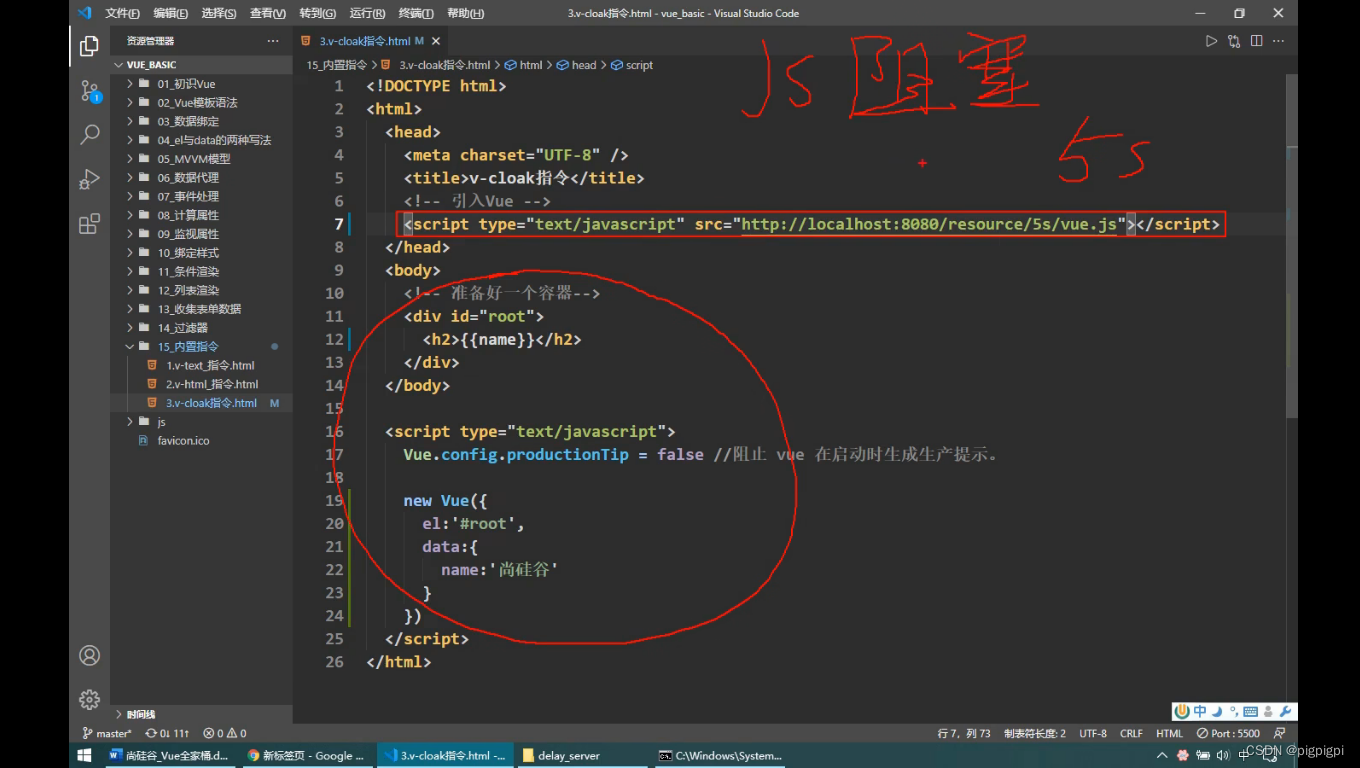
Task: Open the 查看 menu
Action: tap(268, 13)
